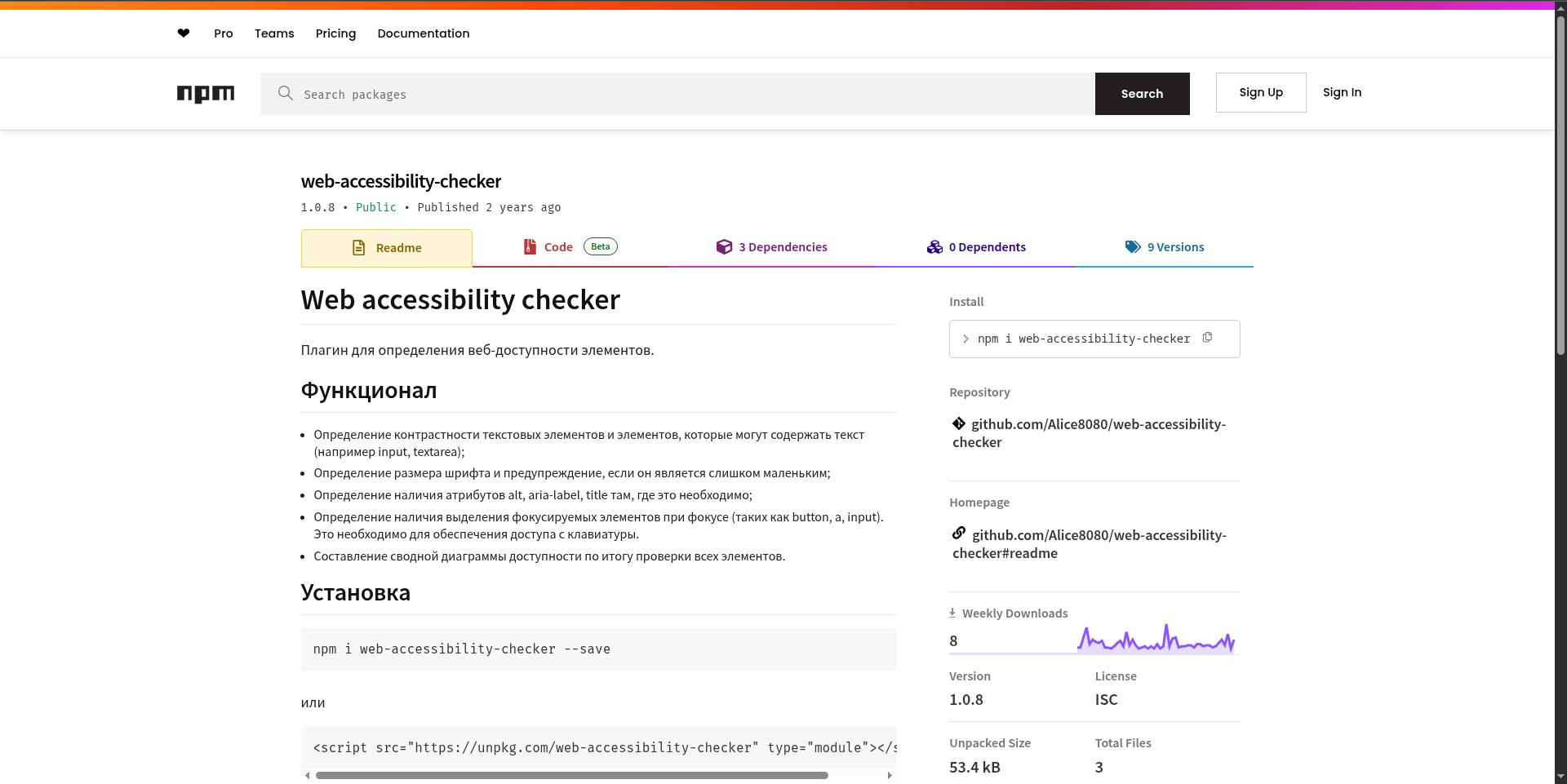The width and height of the screenshot is (1567, 784).
Task: Click the chain-link icon beside Homepage link
Action: 959,533
